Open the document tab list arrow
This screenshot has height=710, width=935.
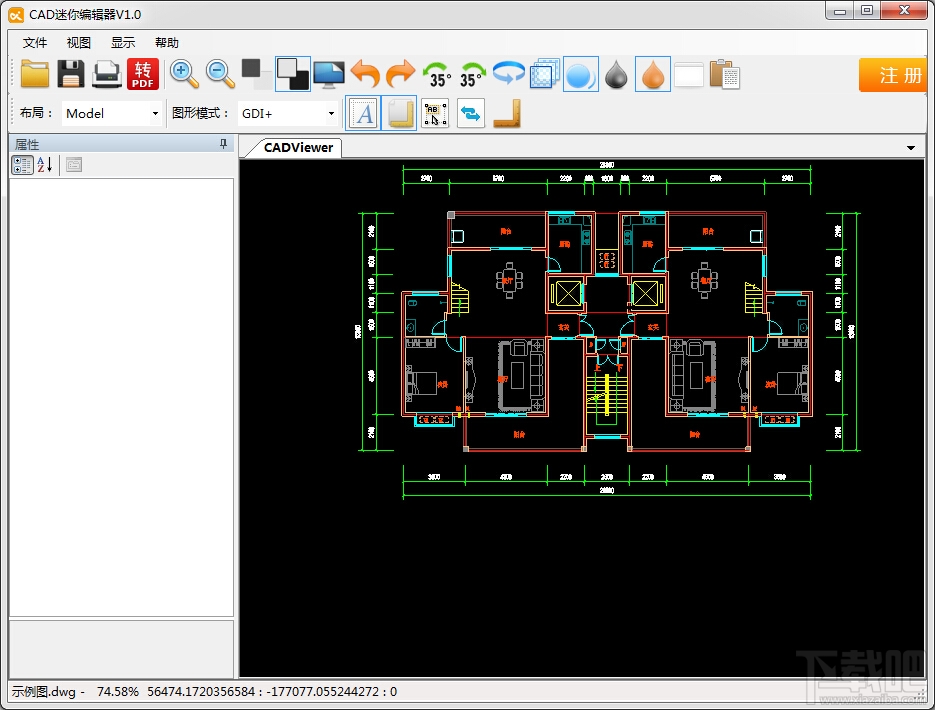911,148
